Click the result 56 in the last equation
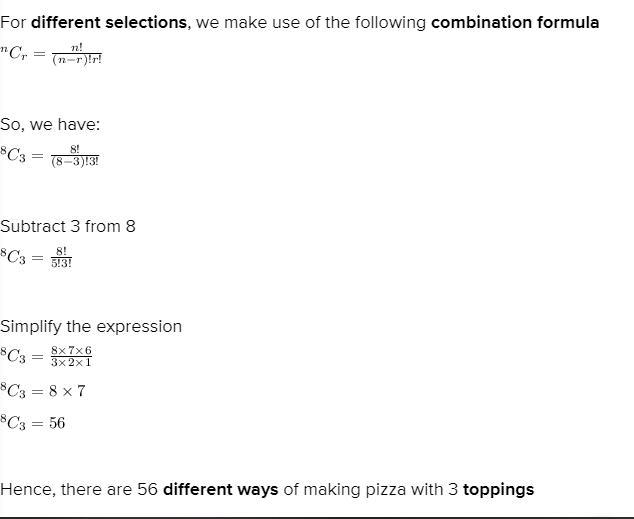The image size is (634, 519). (x=57, y=423)
